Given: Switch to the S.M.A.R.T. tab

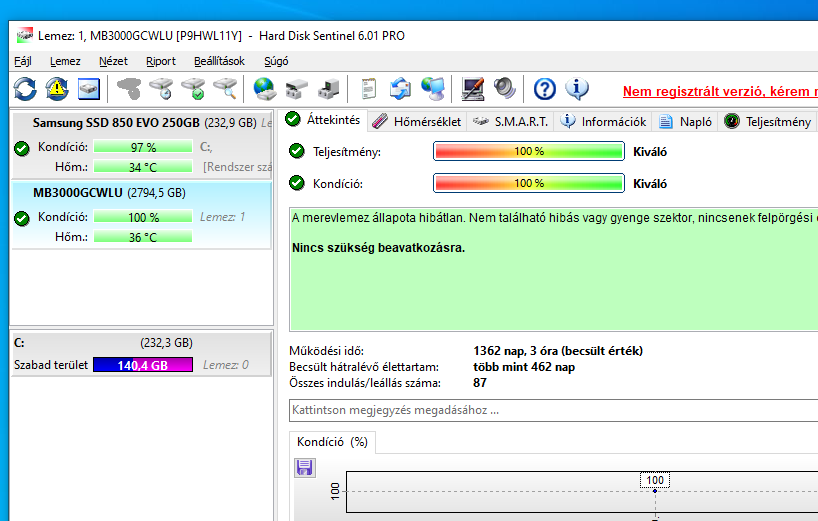Looking at the screenshot, I should [510, 122].
